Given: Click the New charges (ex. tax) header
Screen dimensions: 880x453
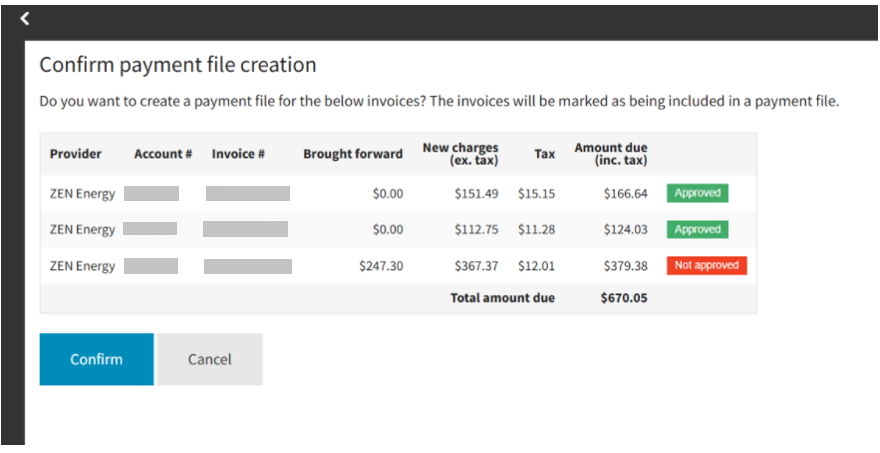Looking at the screenshot, I should tap(460, 154).
